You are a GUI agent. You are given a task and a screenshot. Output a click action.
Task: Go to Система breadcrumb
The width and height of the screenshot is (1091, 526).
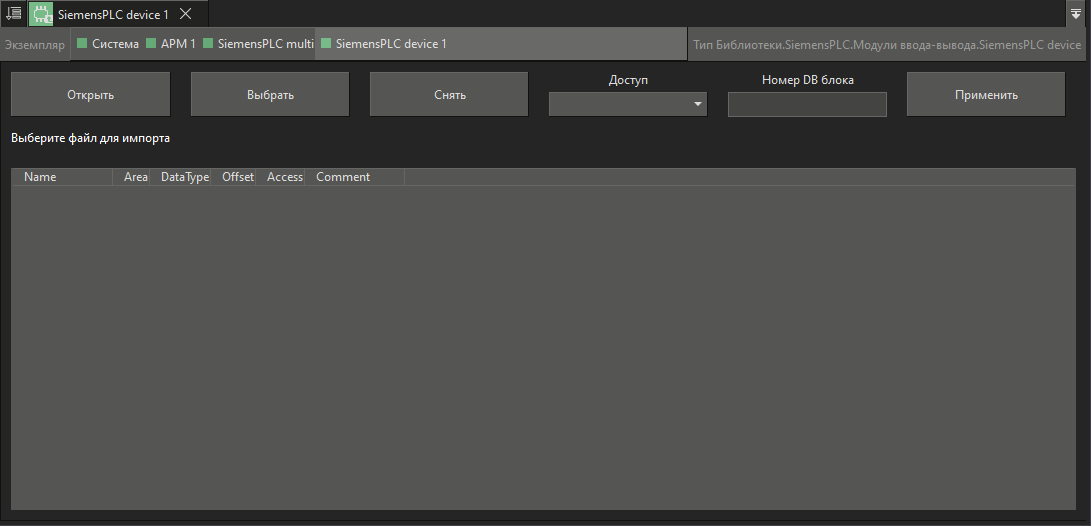point(109,44)
